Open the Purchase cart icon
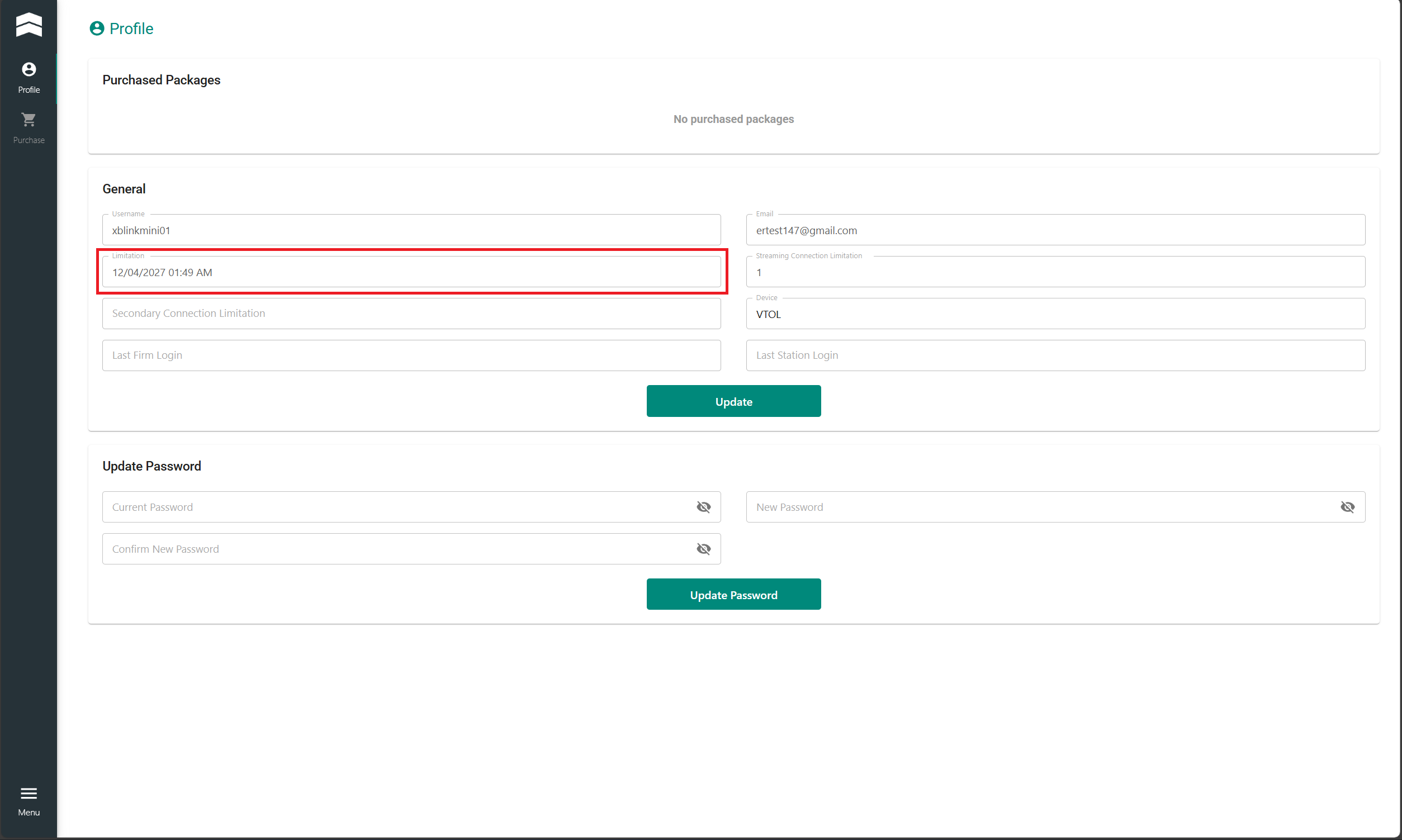The height and width of the screenshot is (840, 1402). 29,120
